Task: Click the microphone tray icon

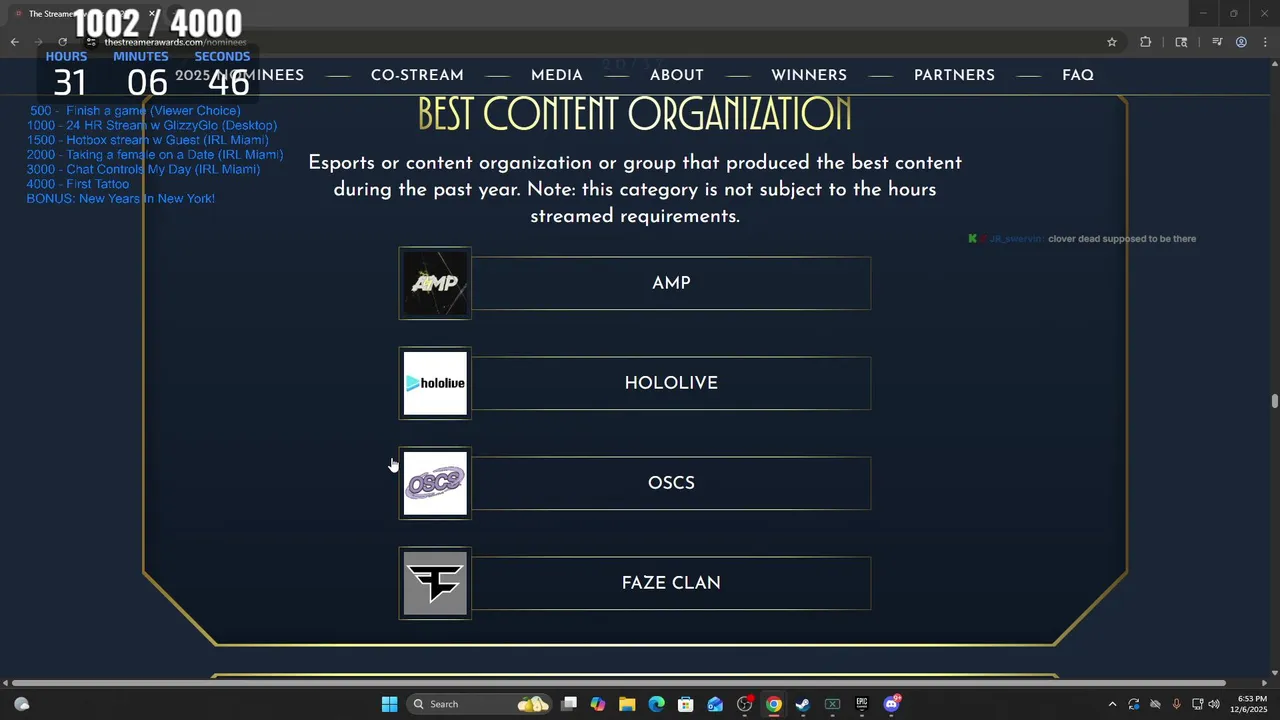Action: (x=1176, y=704)
